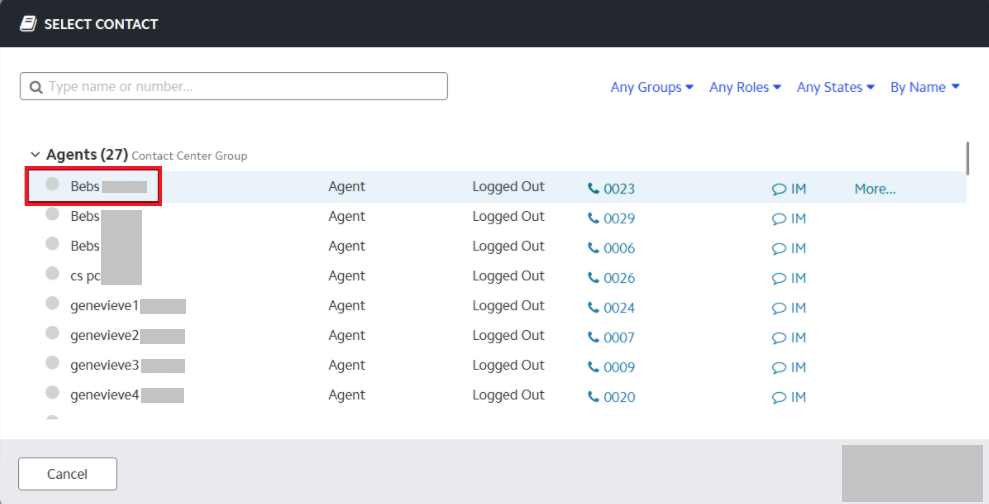Image resolution: width=989 pixels, height=504 pixels.
Task: Click IM chat bubble in genevieve3 row
Action: [x=779, y=368]
